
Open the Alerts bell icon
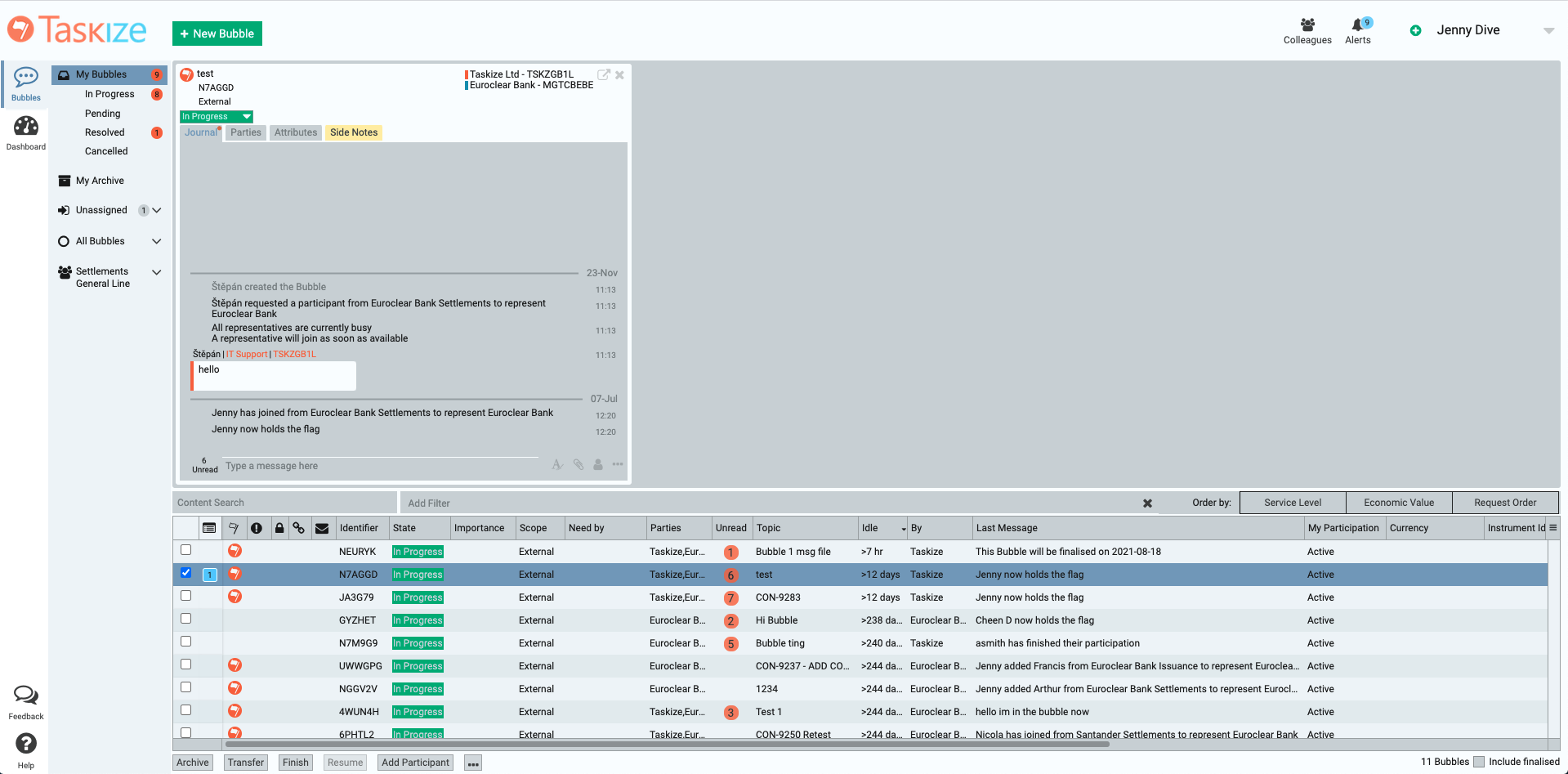[1357, 25]
